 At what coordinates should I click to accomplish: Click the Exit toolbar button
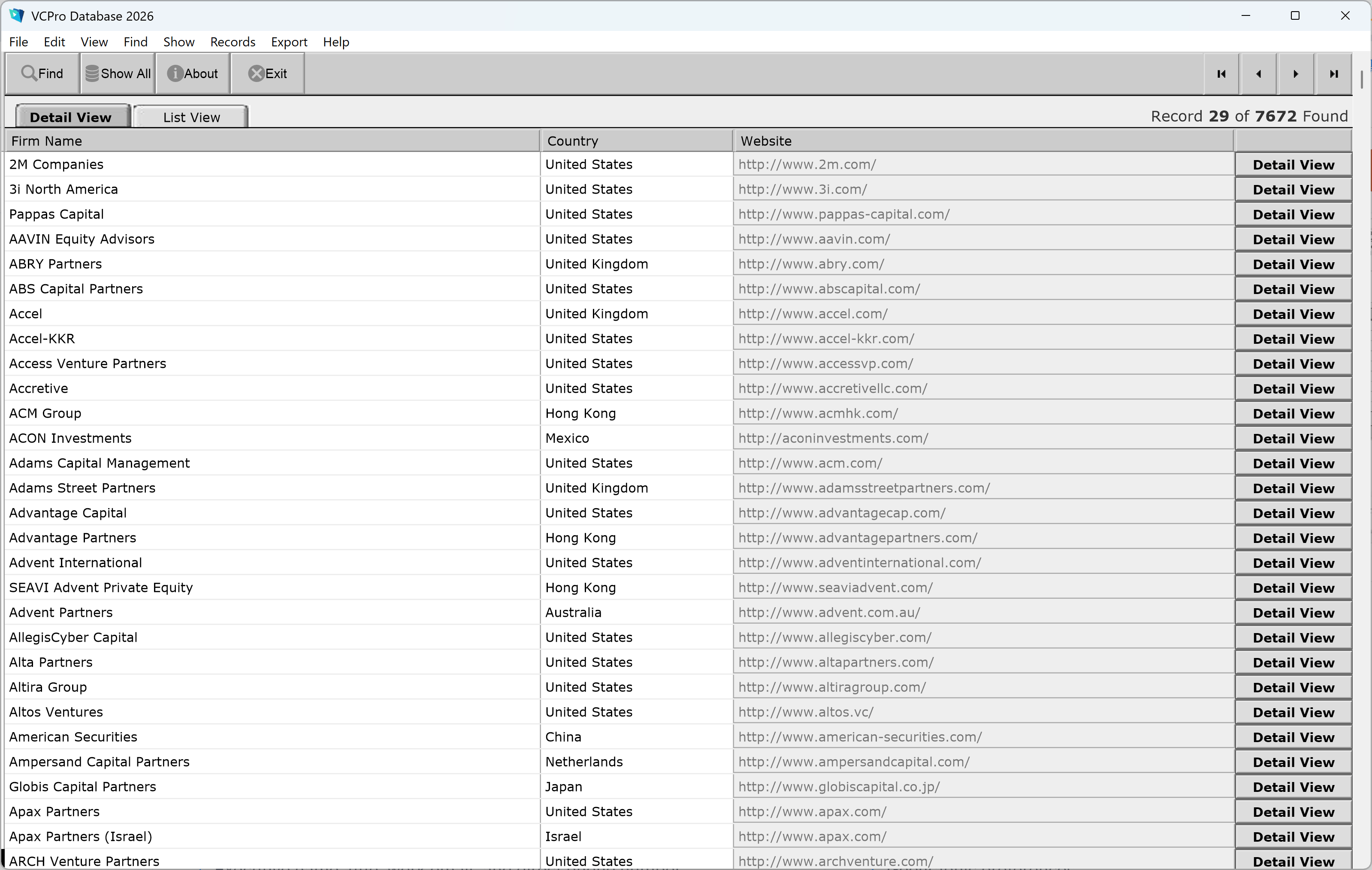coord(268,73)
